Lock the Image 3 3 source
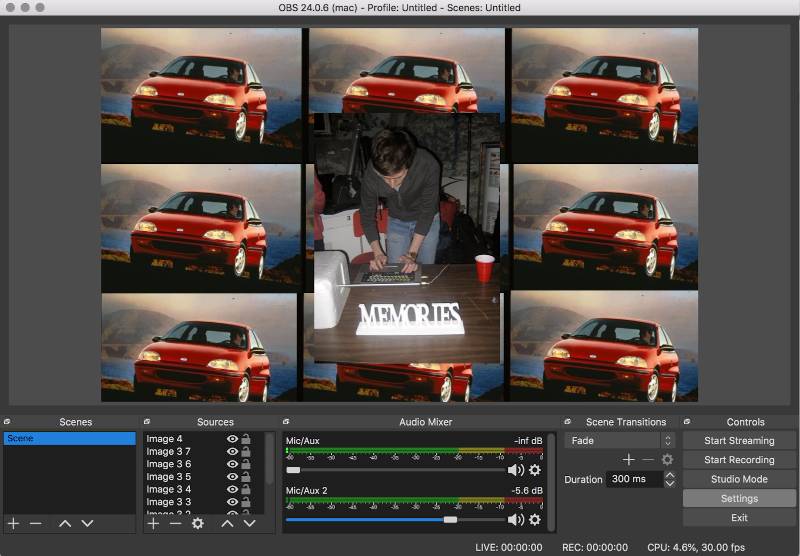The height and width of the screenshot is (556, 800). [x=246, y=502]
